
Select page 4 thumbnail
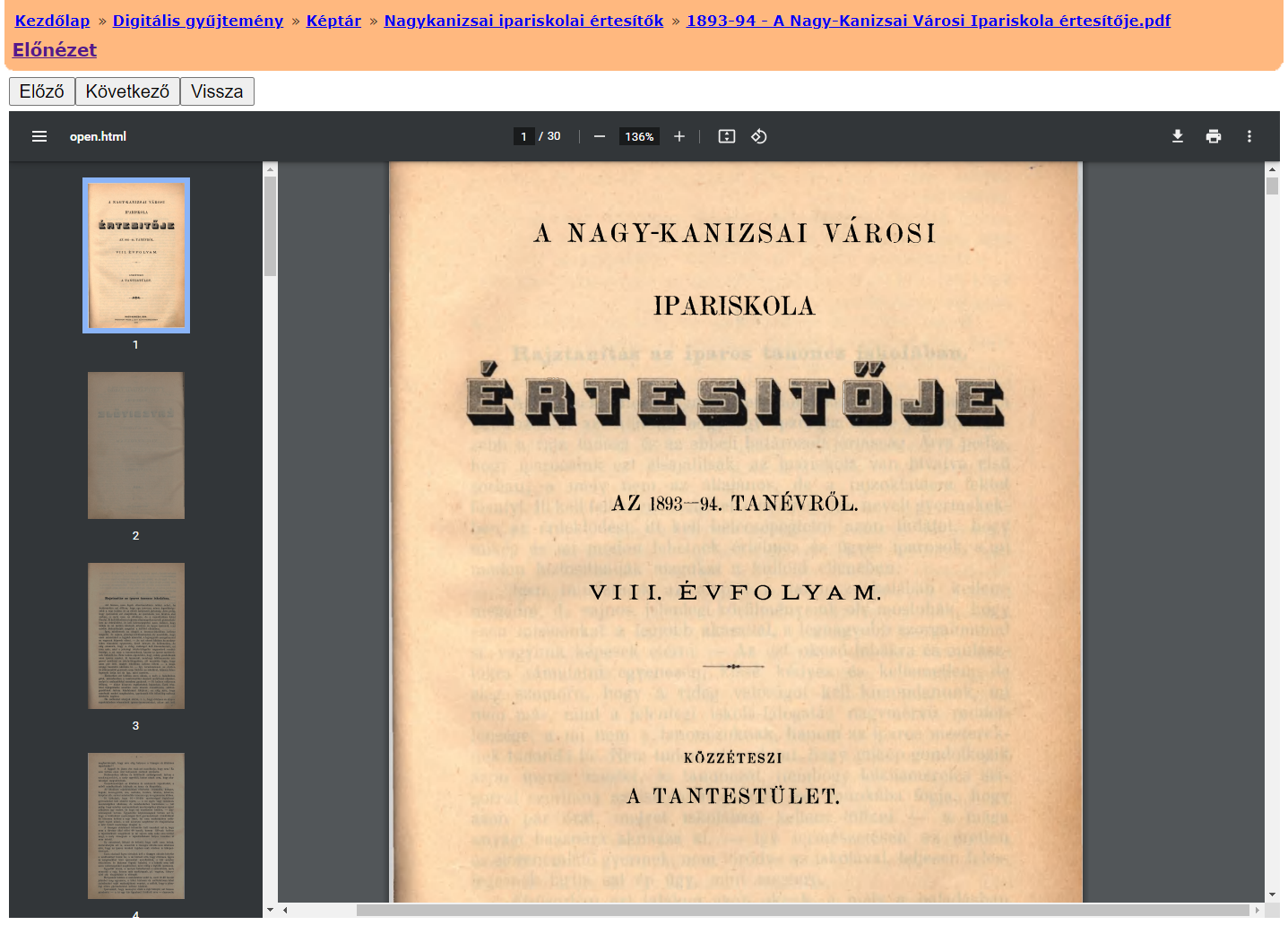click(x=136, y=826)
